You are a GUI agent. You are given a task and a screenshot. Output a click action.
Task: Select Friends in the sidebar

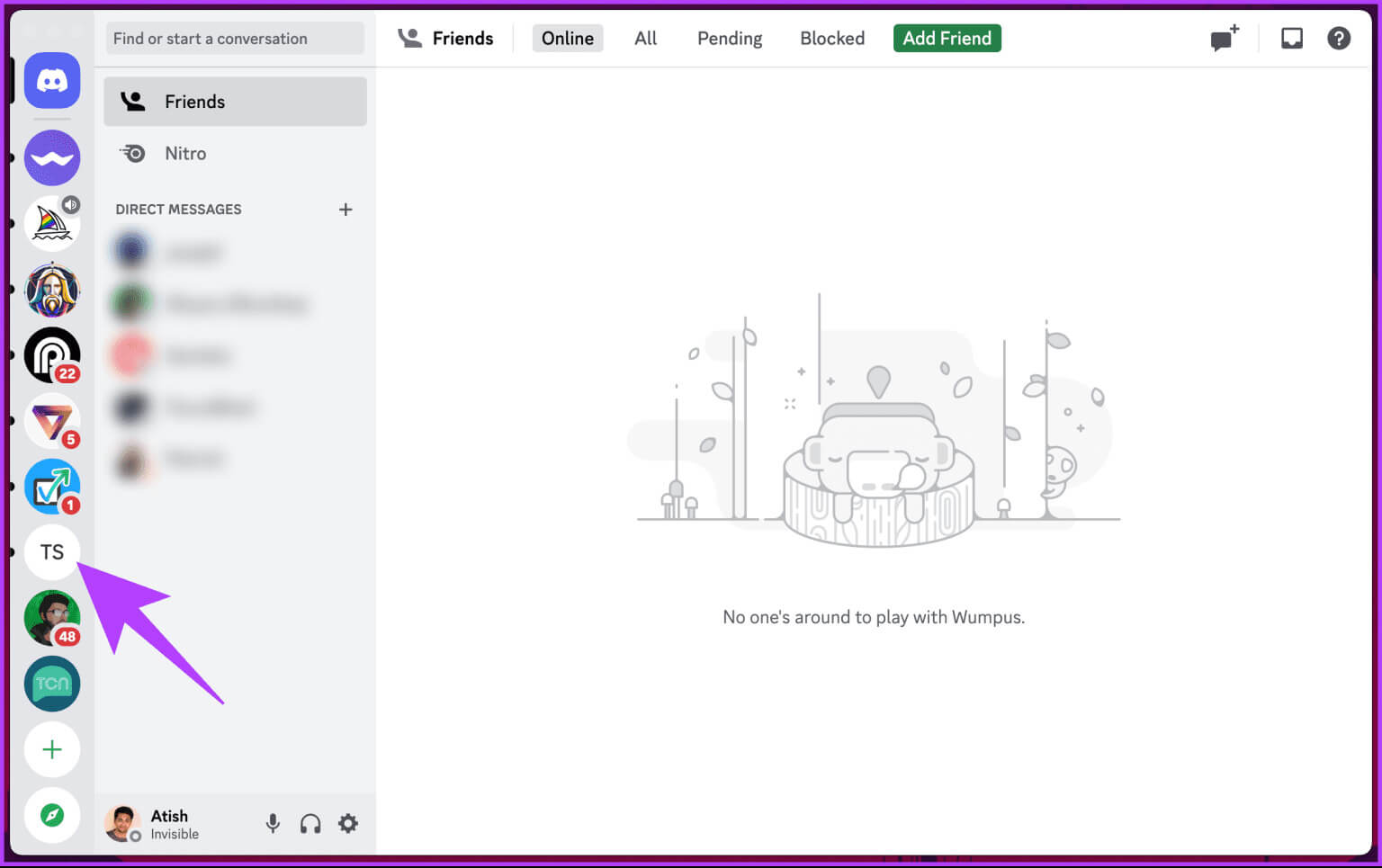236,102
